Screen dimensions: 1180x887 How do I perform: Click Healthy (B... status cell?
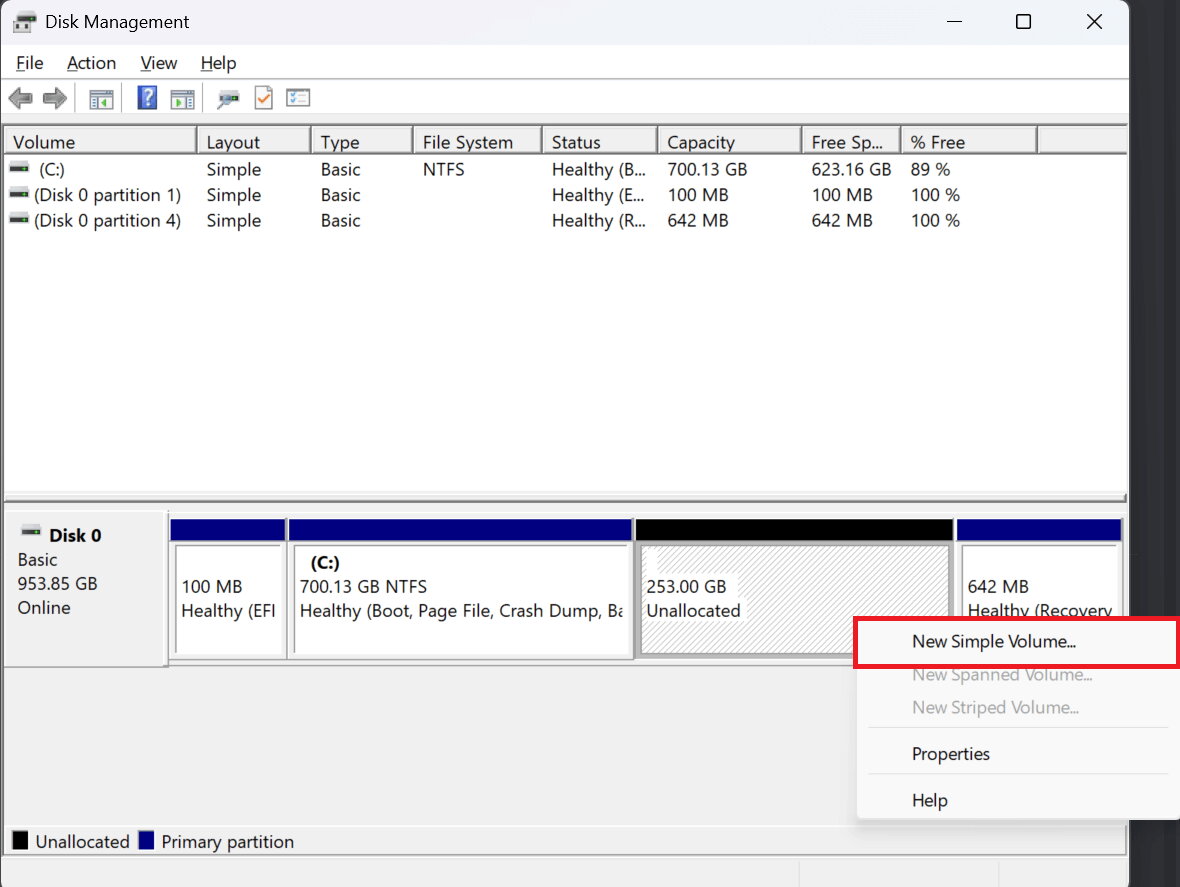click(x=598, y=169)
